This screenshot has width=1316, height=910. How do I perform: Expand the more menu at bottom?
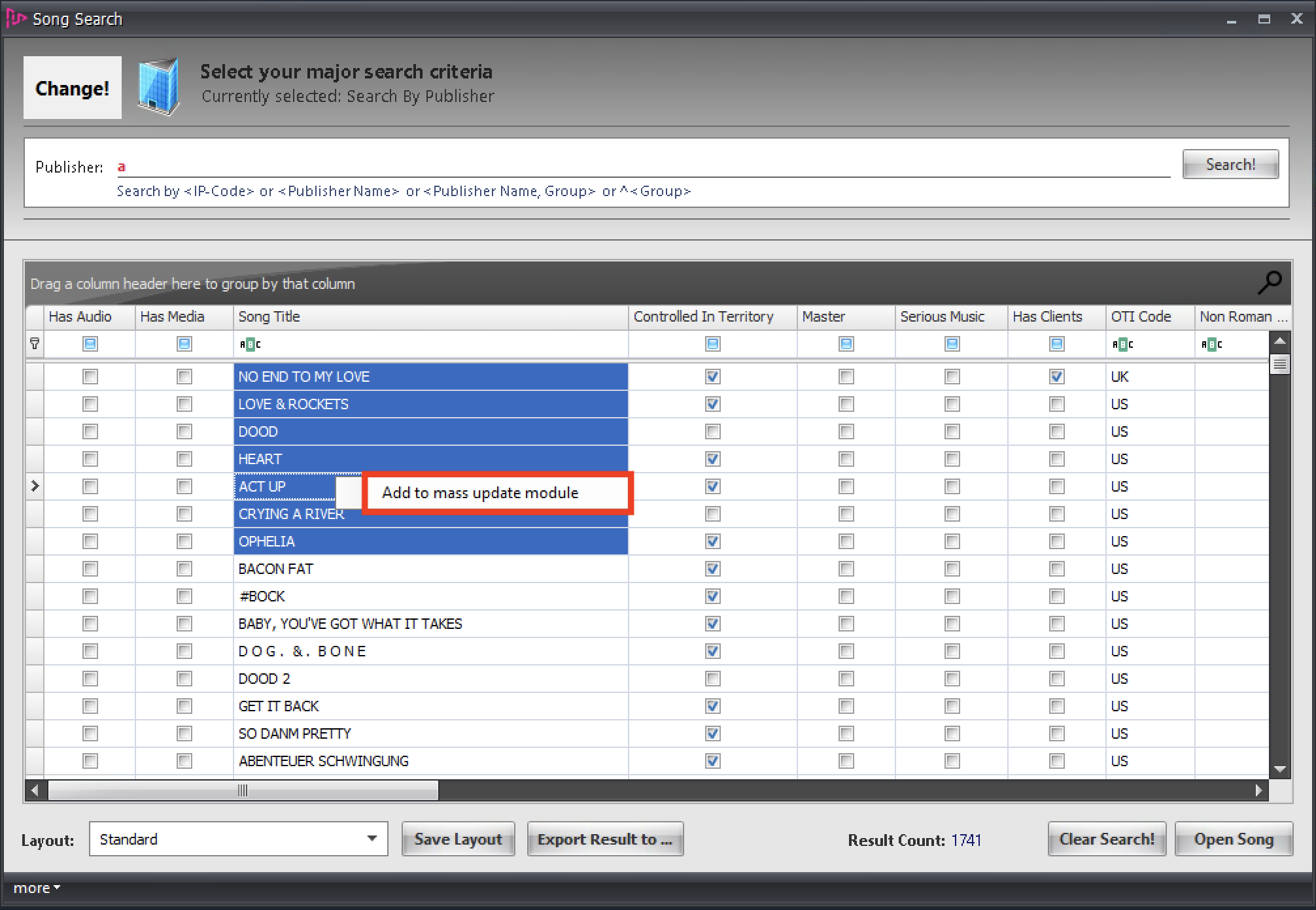tap(37, 888)
